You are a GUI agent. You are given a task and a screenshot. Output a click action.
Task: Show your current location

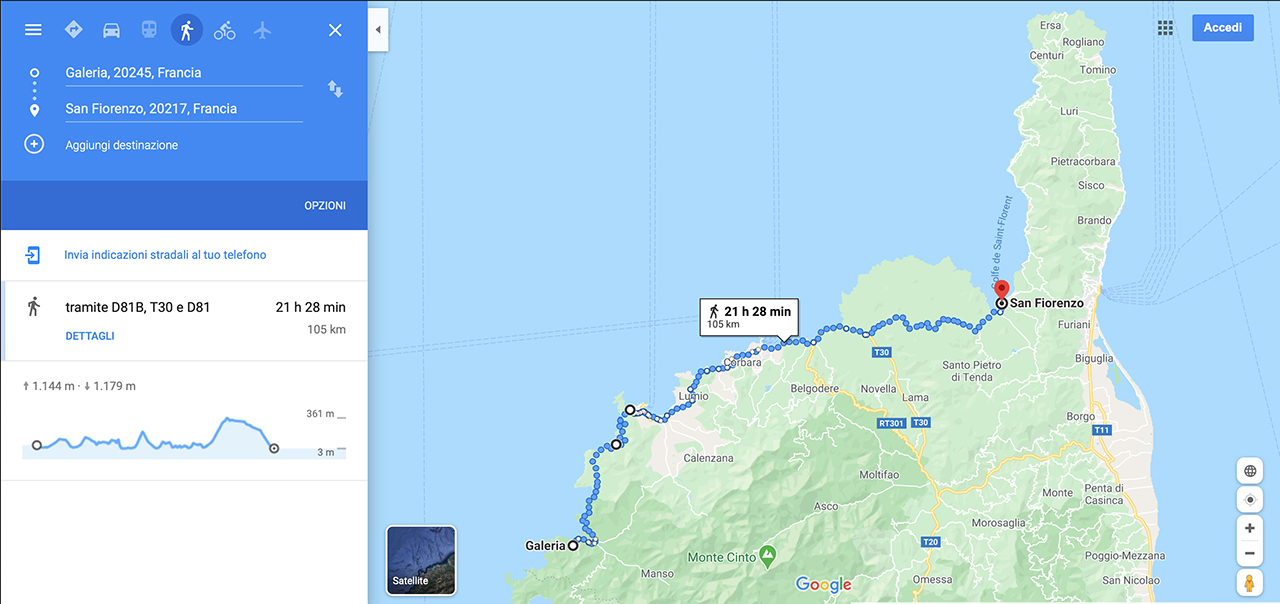pyautogui.click(x=1250, y=499)
